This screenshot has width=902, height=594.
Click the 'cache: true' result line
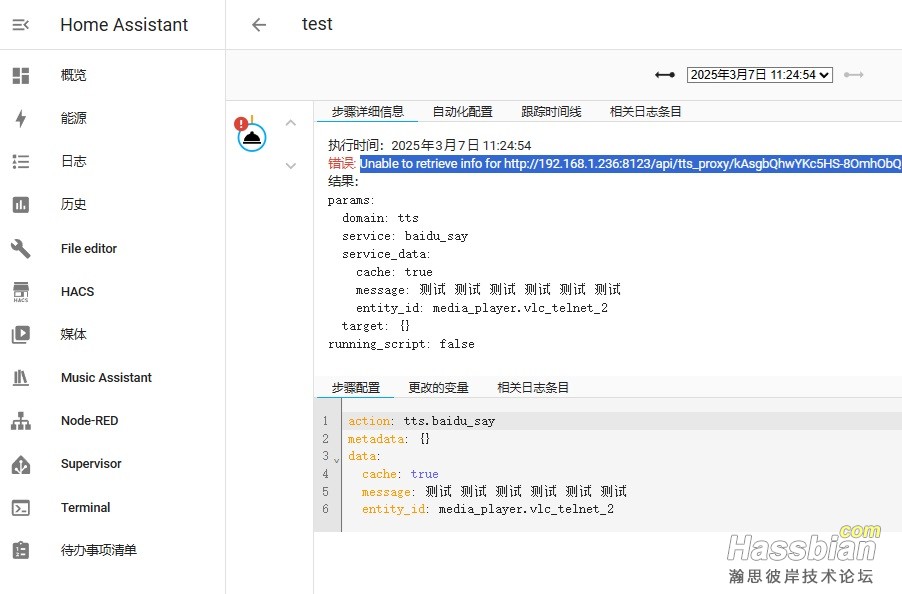tap(394, 272)
